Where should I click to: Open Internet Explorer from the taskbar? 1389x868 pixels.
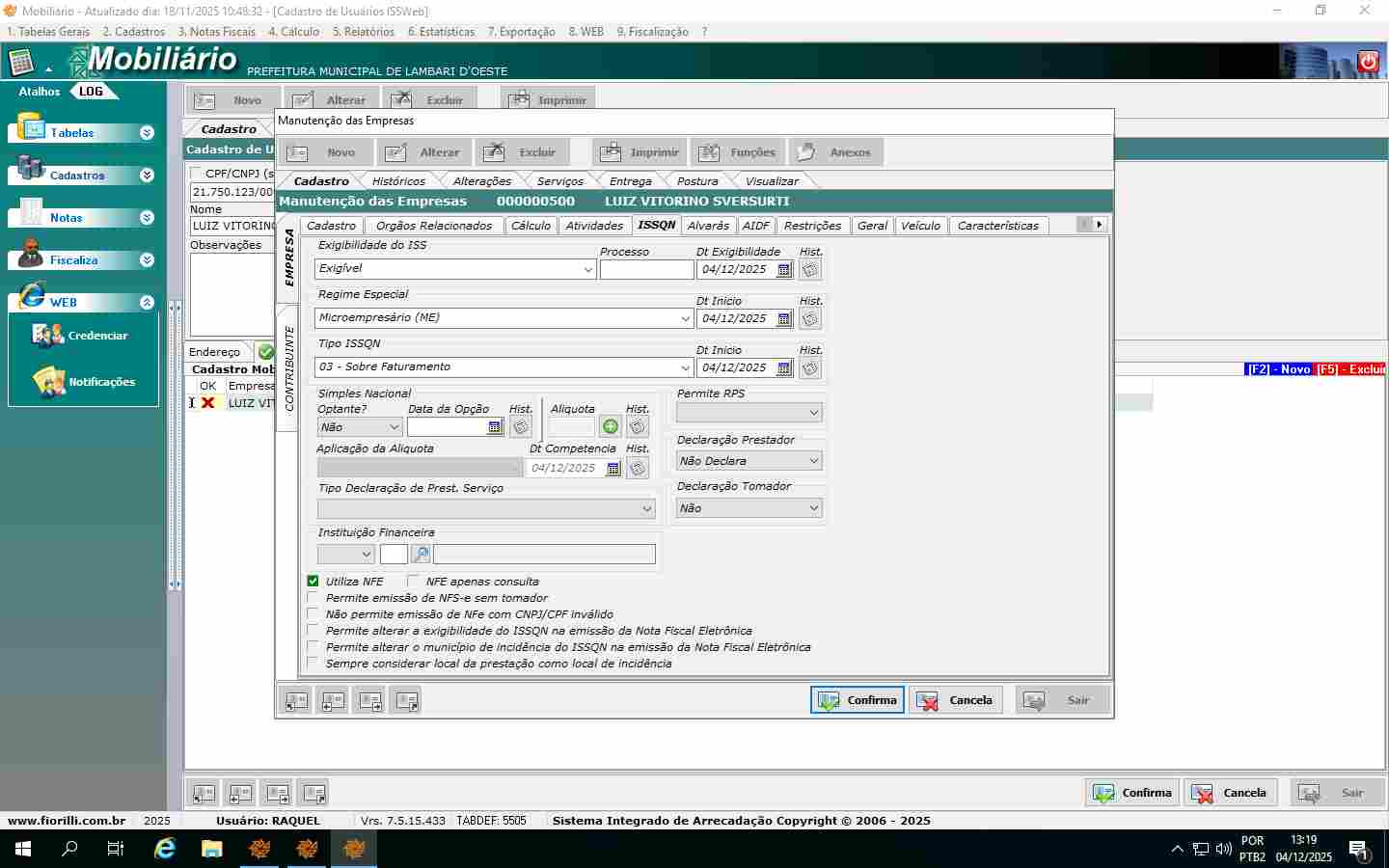[165, 849]
